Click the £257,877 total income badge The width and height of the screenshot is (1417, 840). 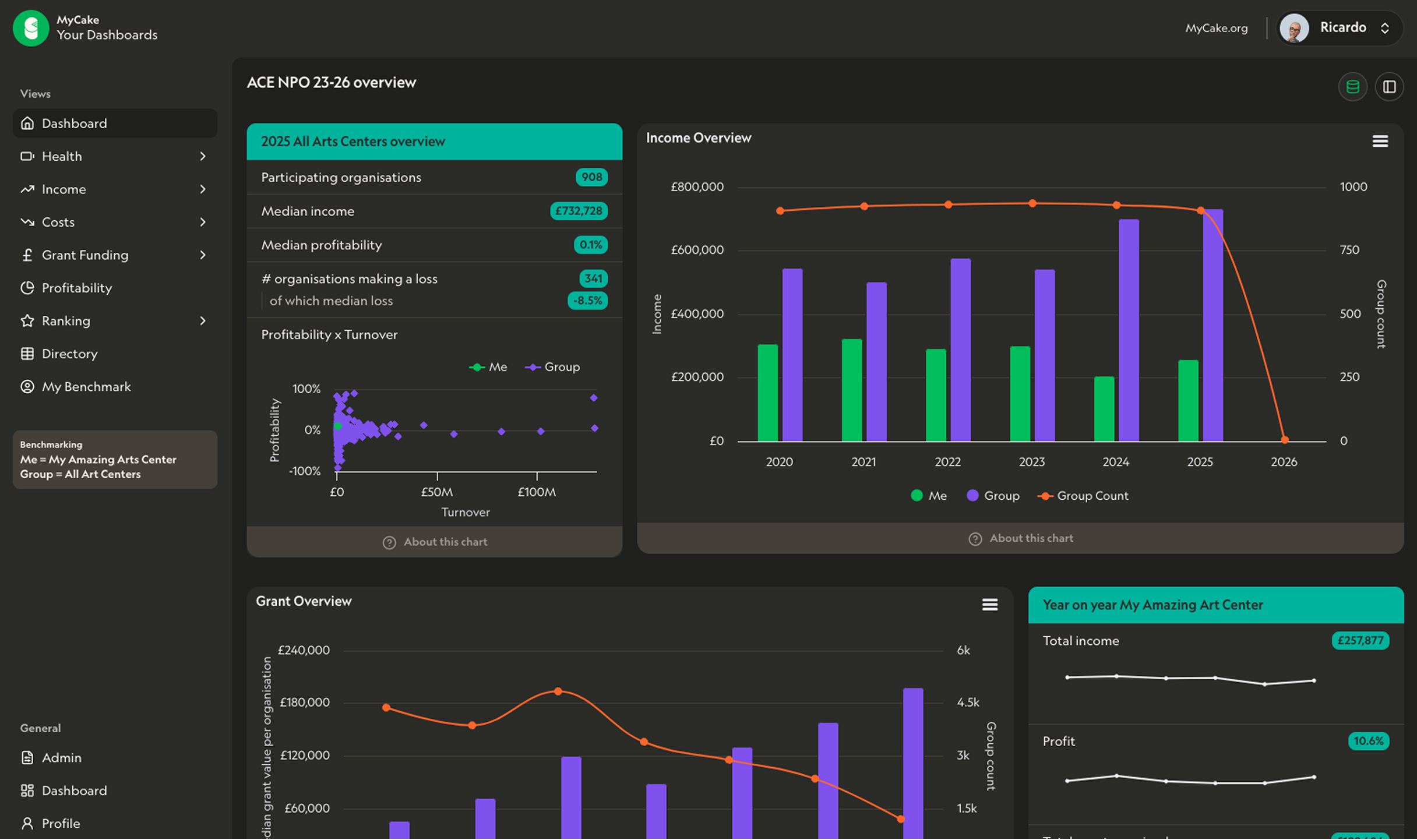coord(1360,641)
